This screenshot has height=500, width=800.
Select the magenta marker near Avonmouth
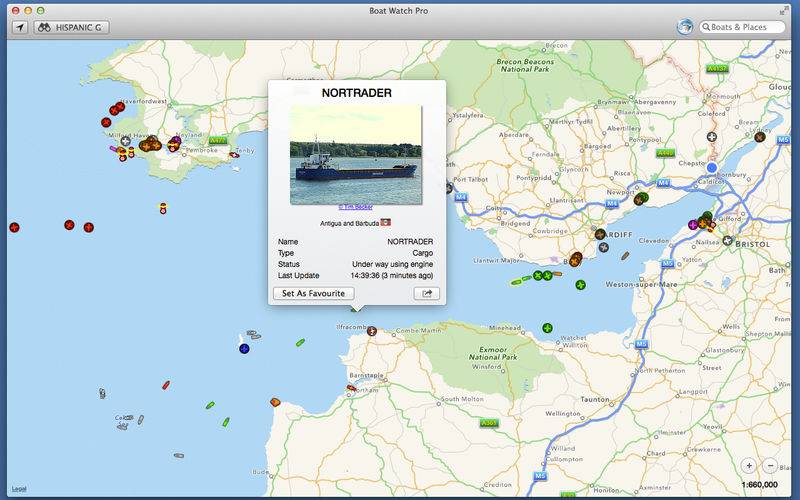pyautogui.click(x=693, y=224)
